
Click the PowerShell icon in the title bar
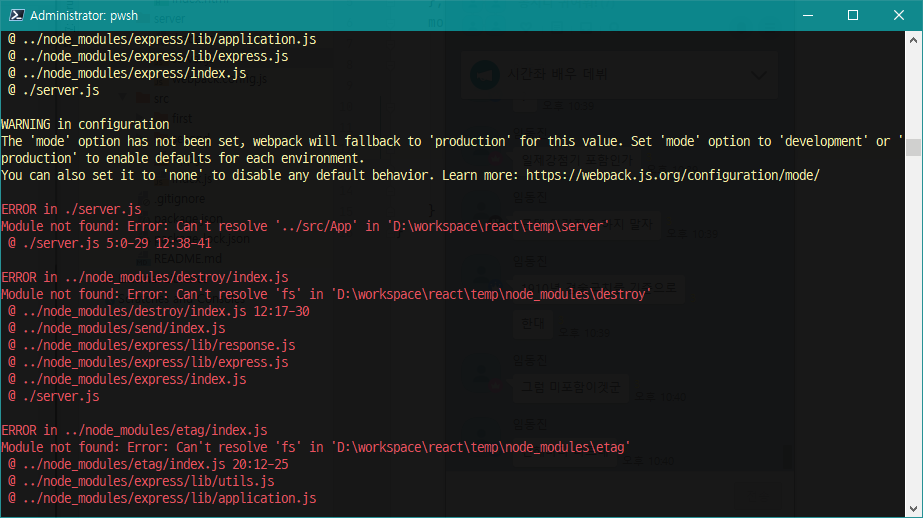pyautogui.click(x=16, y=15)
